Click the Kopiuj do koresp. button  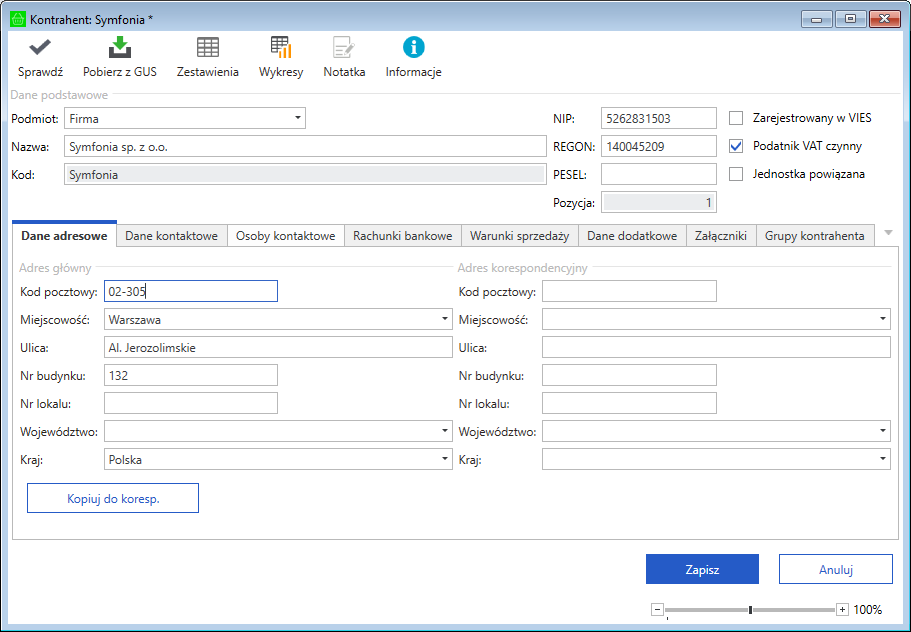point(113,498)
